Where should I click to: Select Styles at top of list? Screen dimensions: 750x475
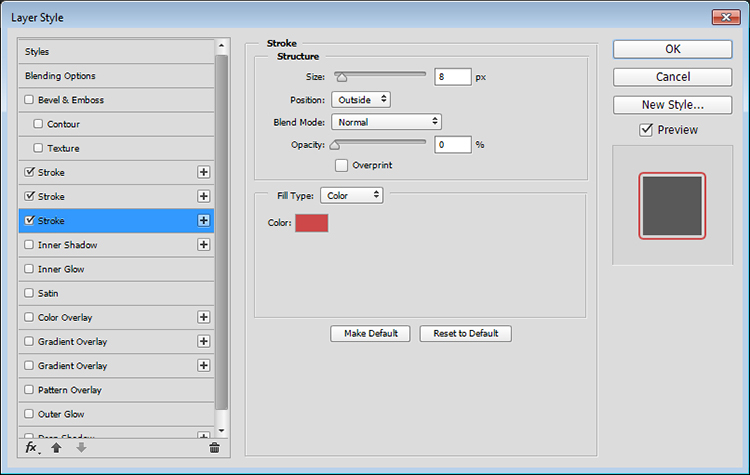click(38, 52)
